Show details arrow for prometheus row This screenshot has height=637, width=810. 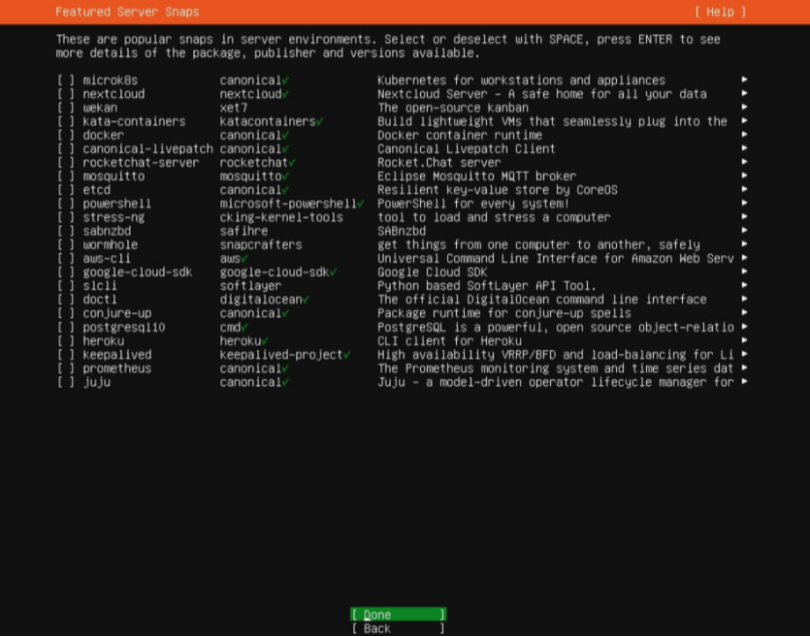tap(744, 368)
